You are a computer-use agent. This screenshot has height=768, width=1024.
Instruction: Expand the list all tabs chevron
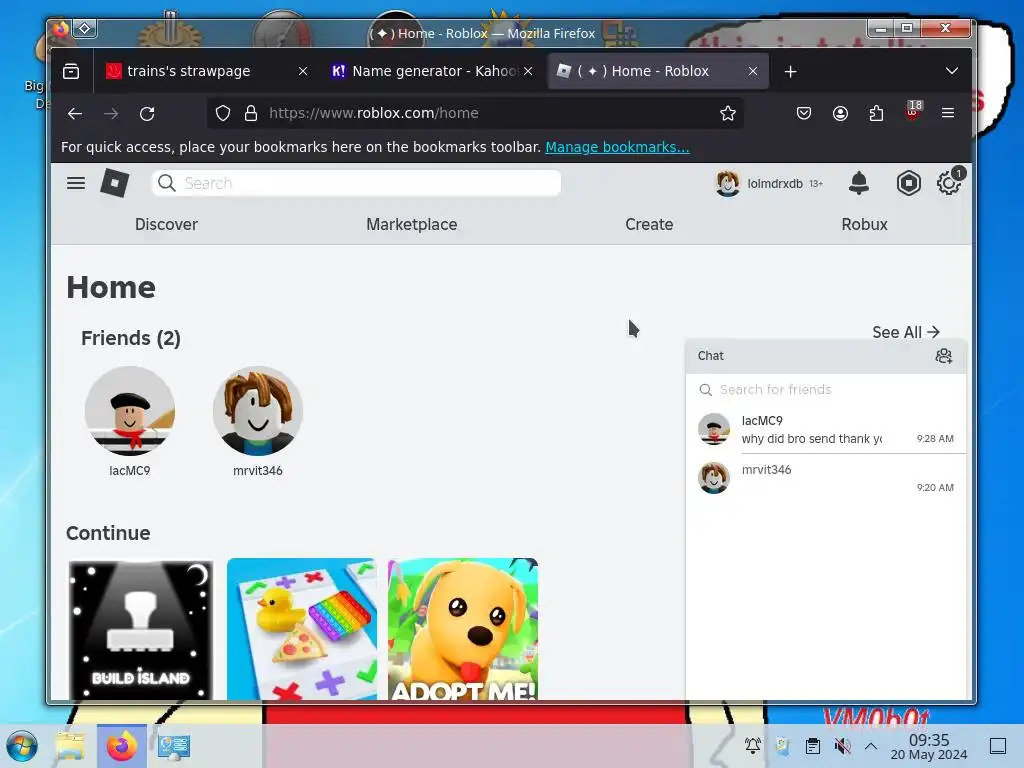point(952,71)
